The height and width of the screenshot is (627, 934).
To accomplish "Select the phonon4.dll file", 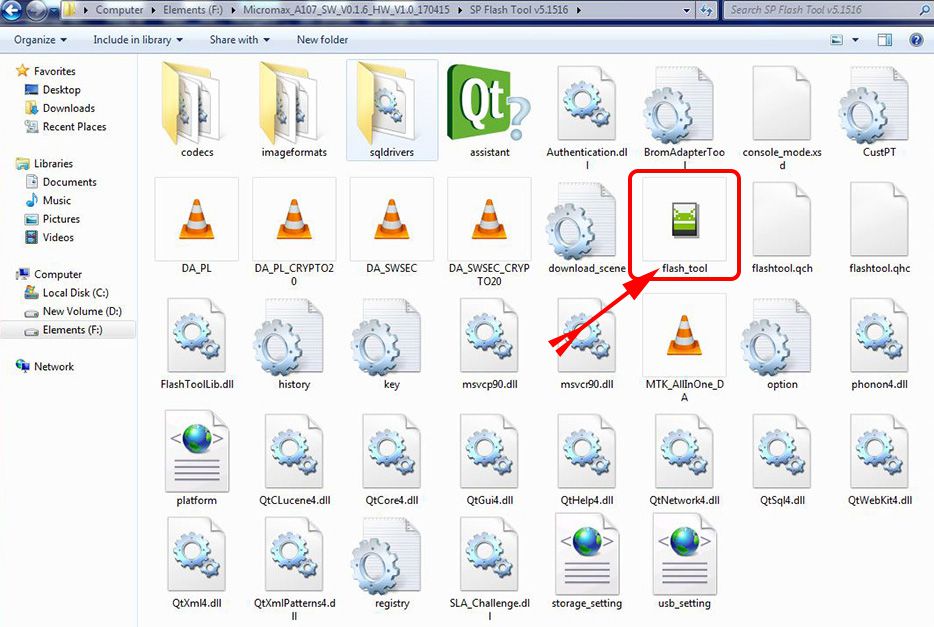I will click(879, 344).
